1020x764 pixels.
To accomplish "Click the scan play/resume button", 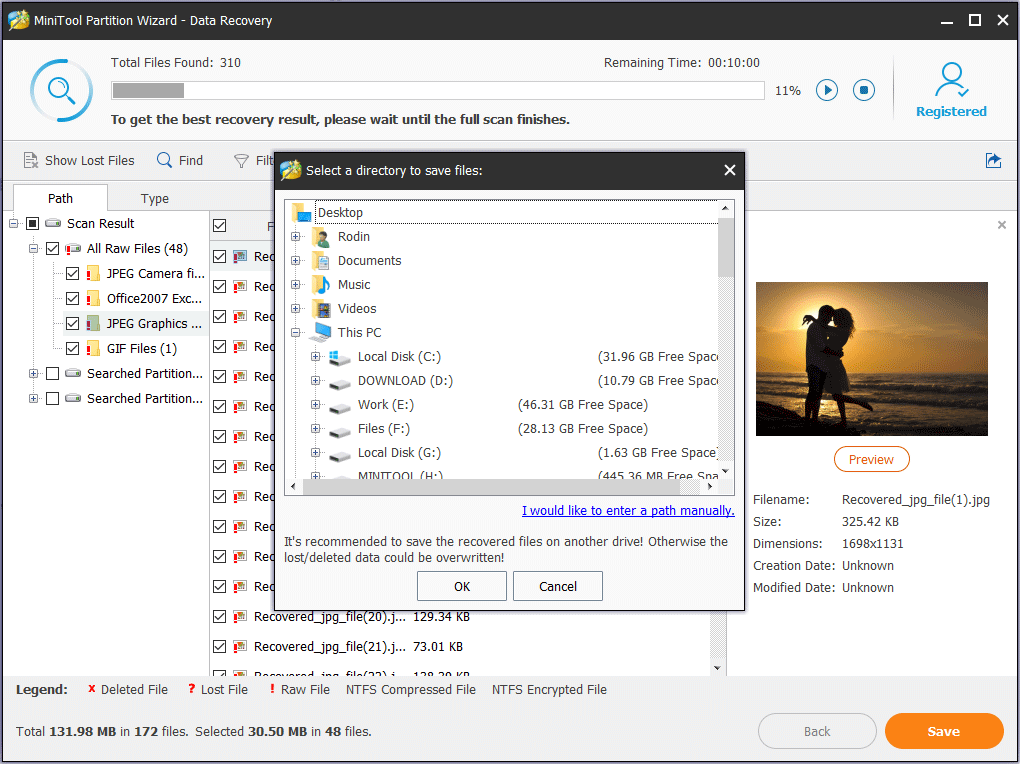I will pyautogui.click(x=827, y=90).
